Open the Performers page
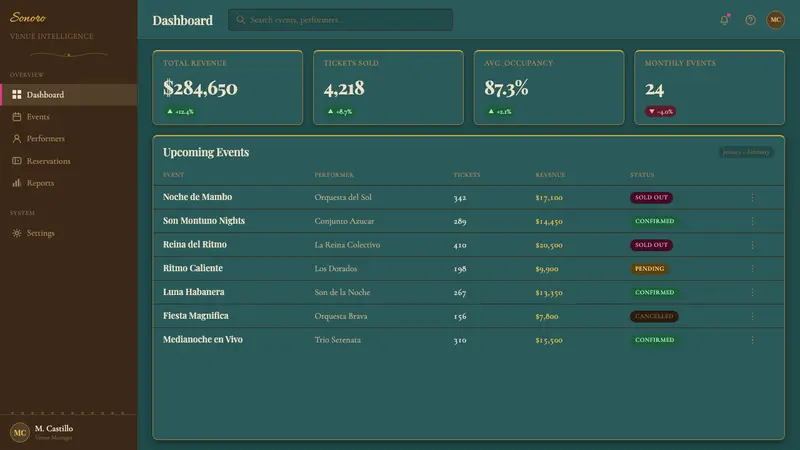Image resolution: width=800 pixels, height=450 pixels. tap(69, 139)
